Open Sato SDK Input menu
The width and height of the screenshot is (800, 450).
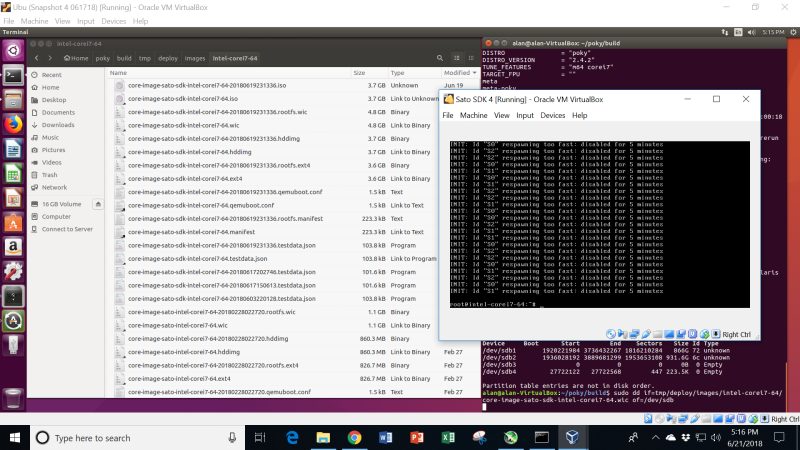pos(524,115)
